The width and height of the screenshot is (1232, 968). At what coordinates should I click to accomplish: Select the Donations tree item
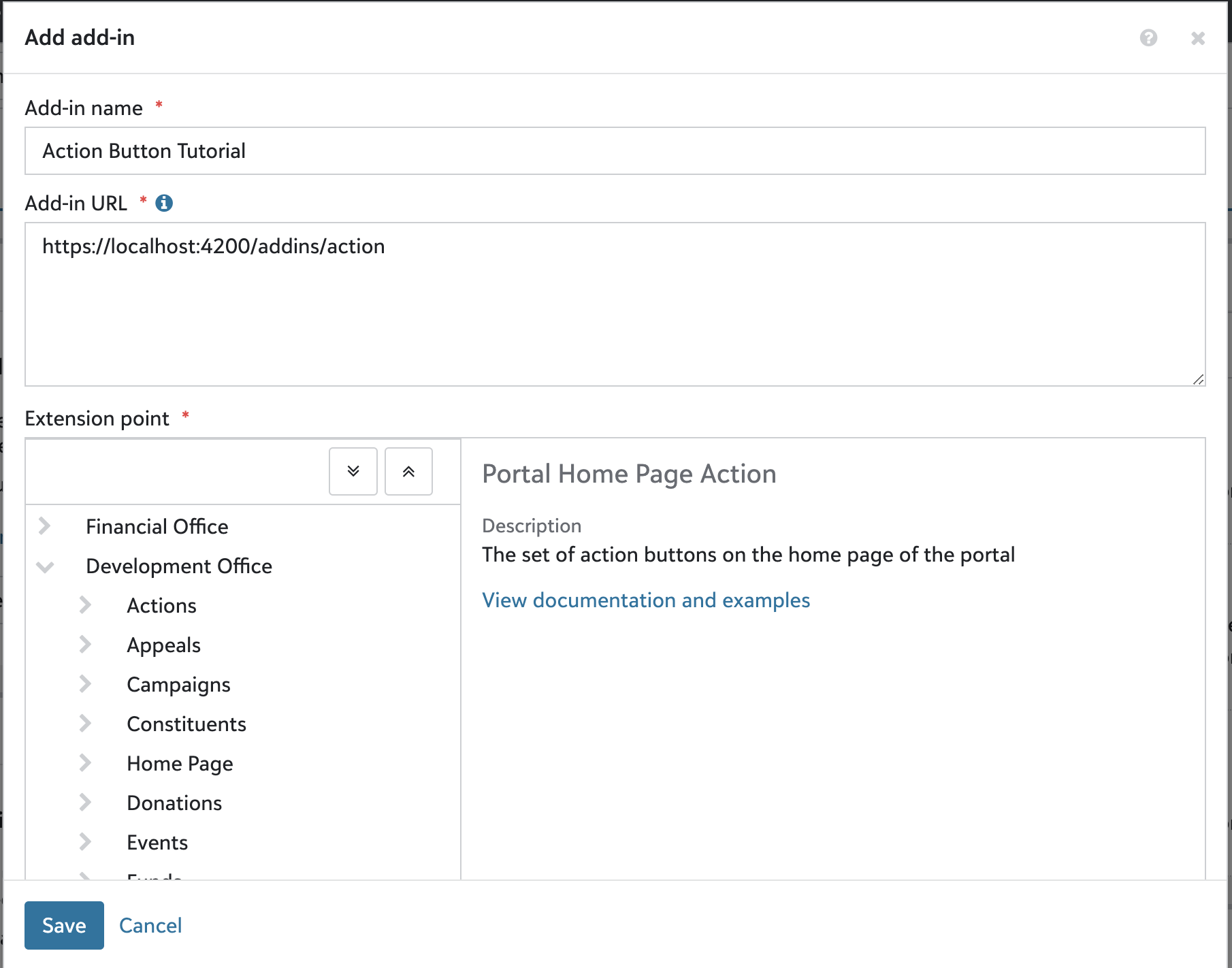pyautogui.click(x=174, y=803)
